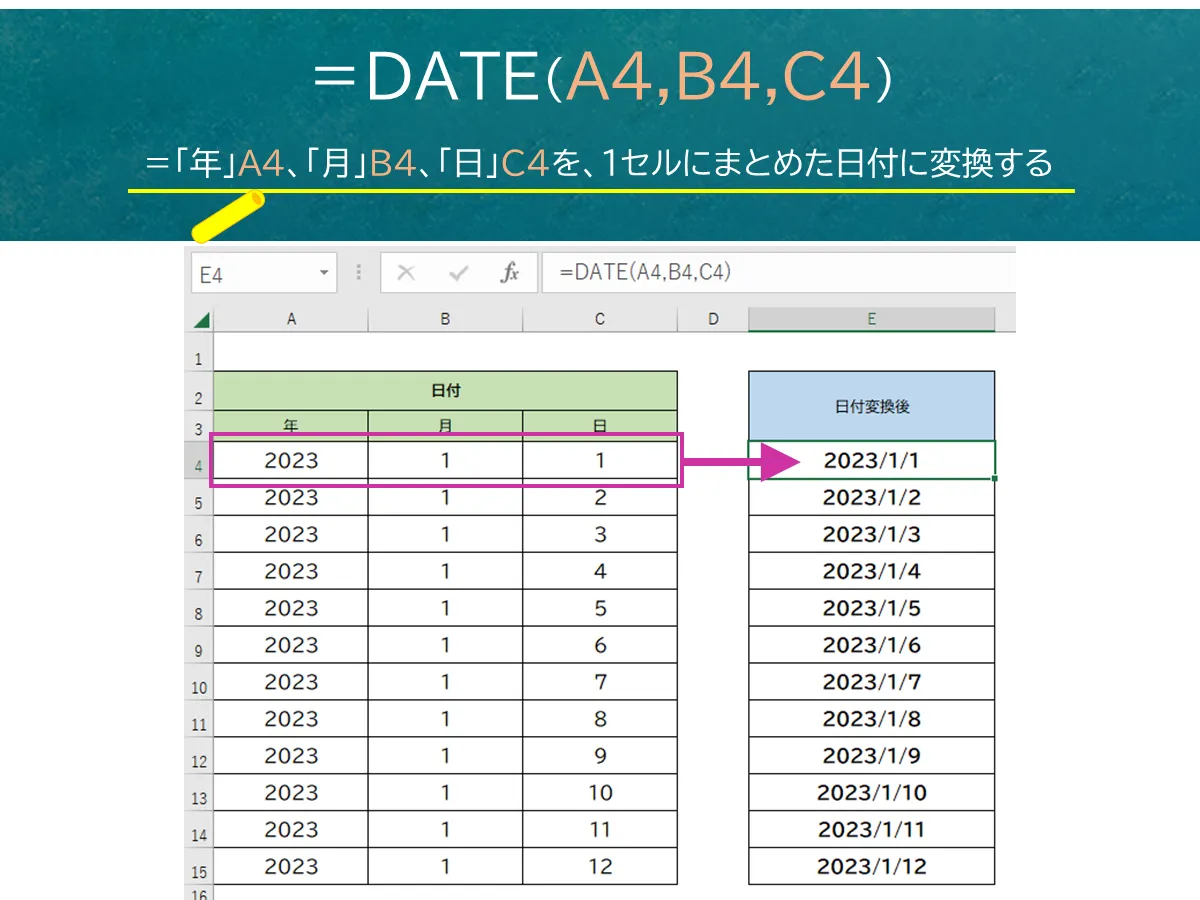Select row 10 header
This screenshot has height=900, width=1200.
point(199,687)
